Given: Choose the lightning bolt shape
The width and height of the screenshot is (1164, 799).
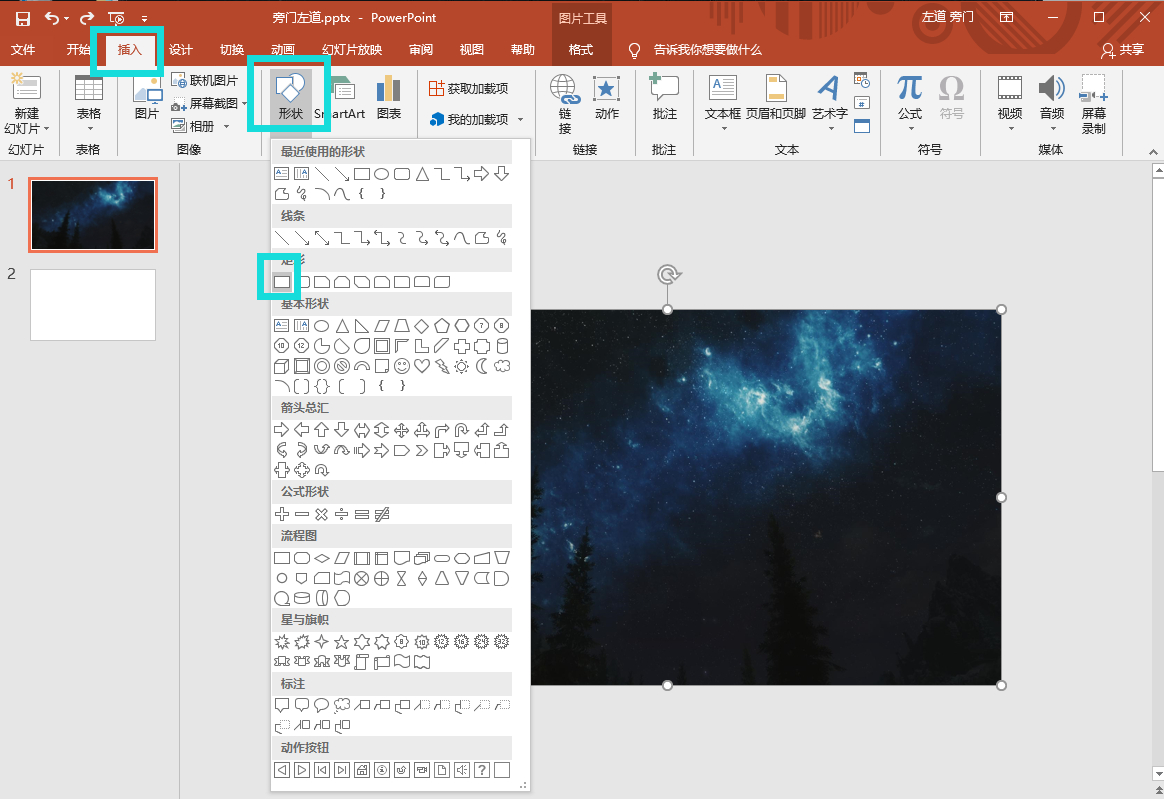Looking at the screenshot, I should click(x=442, y=366).
